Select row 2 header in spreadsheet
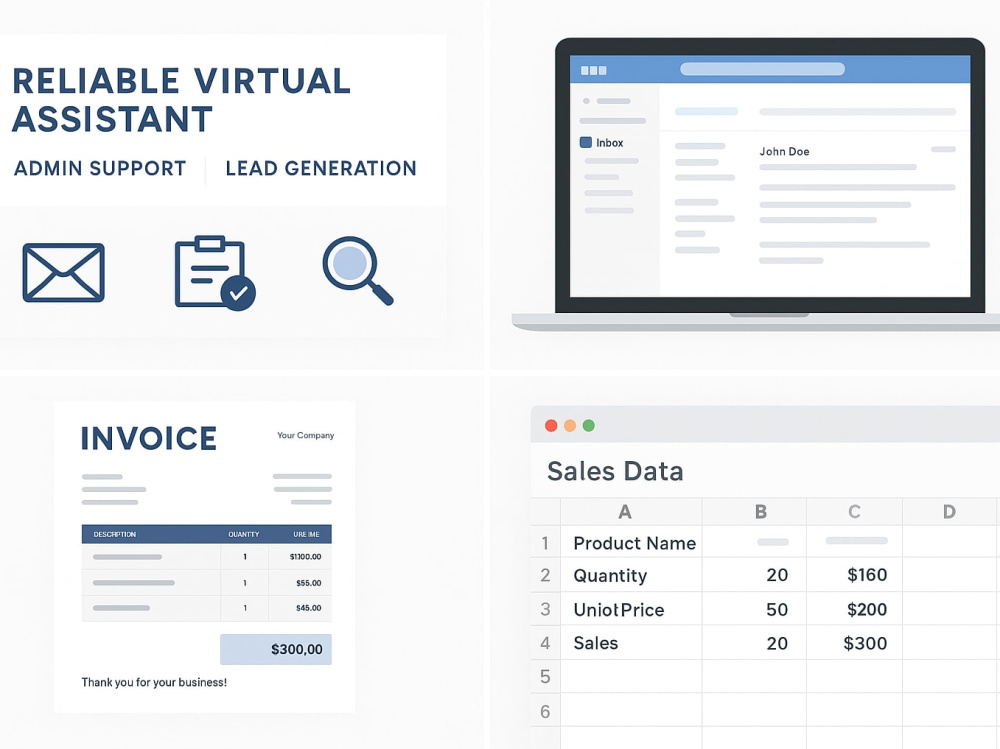The width and height of the screenshot is (1000, 749). [x=545, y=575]
